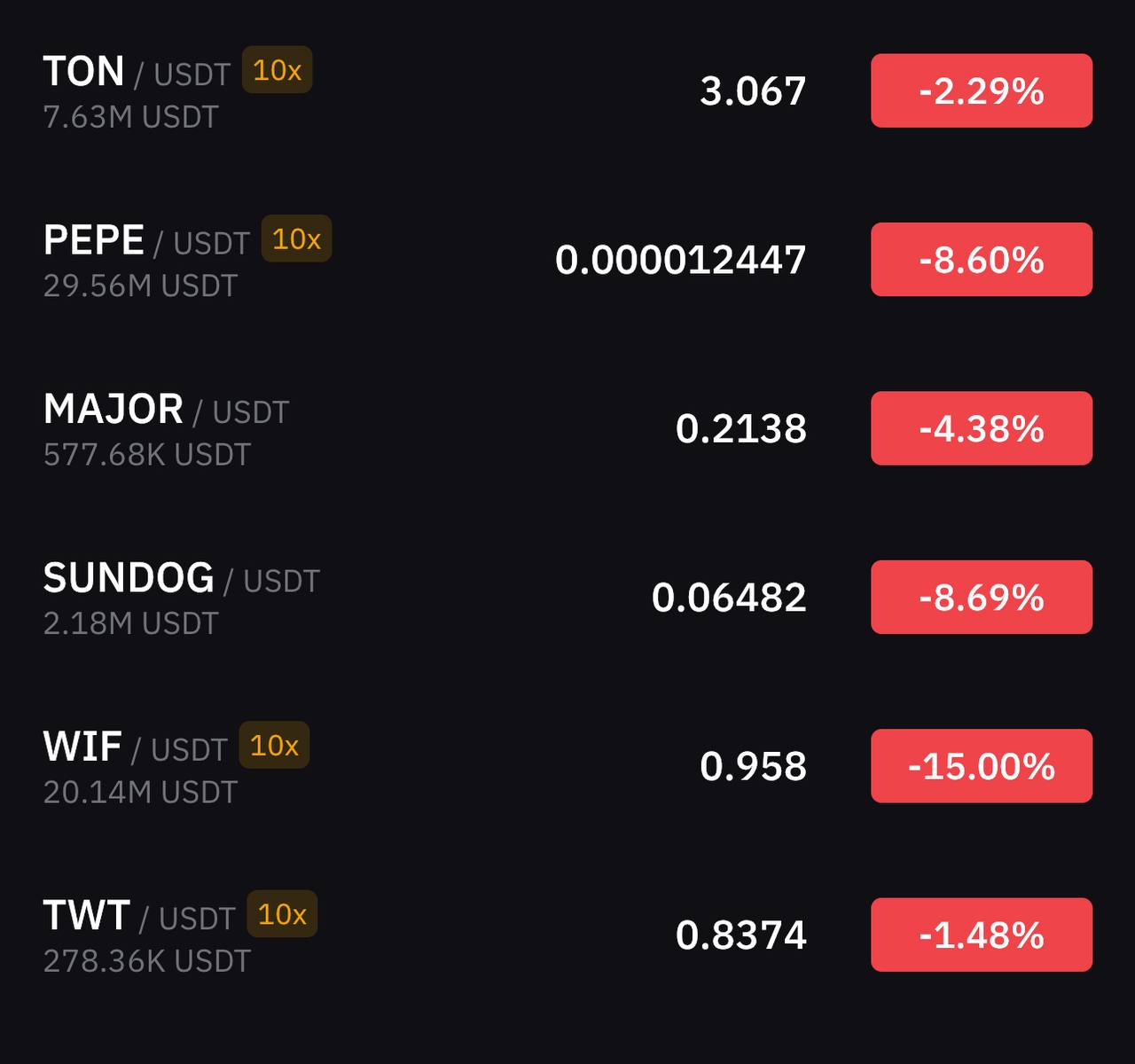The image size is (1135, 1064).
Task: Select the MAJOR price 0.2138
Action: point(741,429)
